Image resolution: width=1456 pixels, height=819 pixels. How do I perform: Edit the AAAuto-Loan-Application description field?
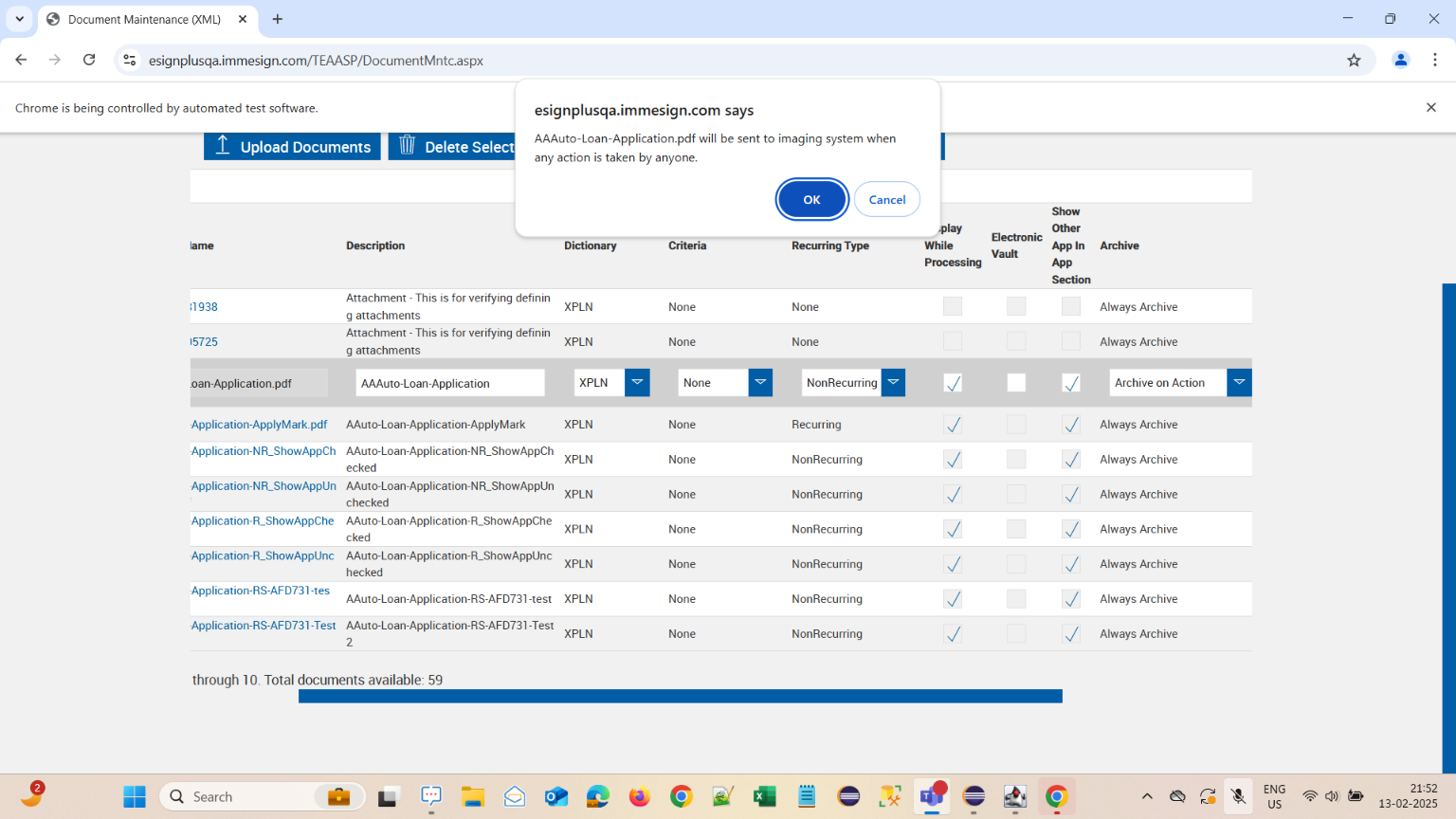[450, 383]
